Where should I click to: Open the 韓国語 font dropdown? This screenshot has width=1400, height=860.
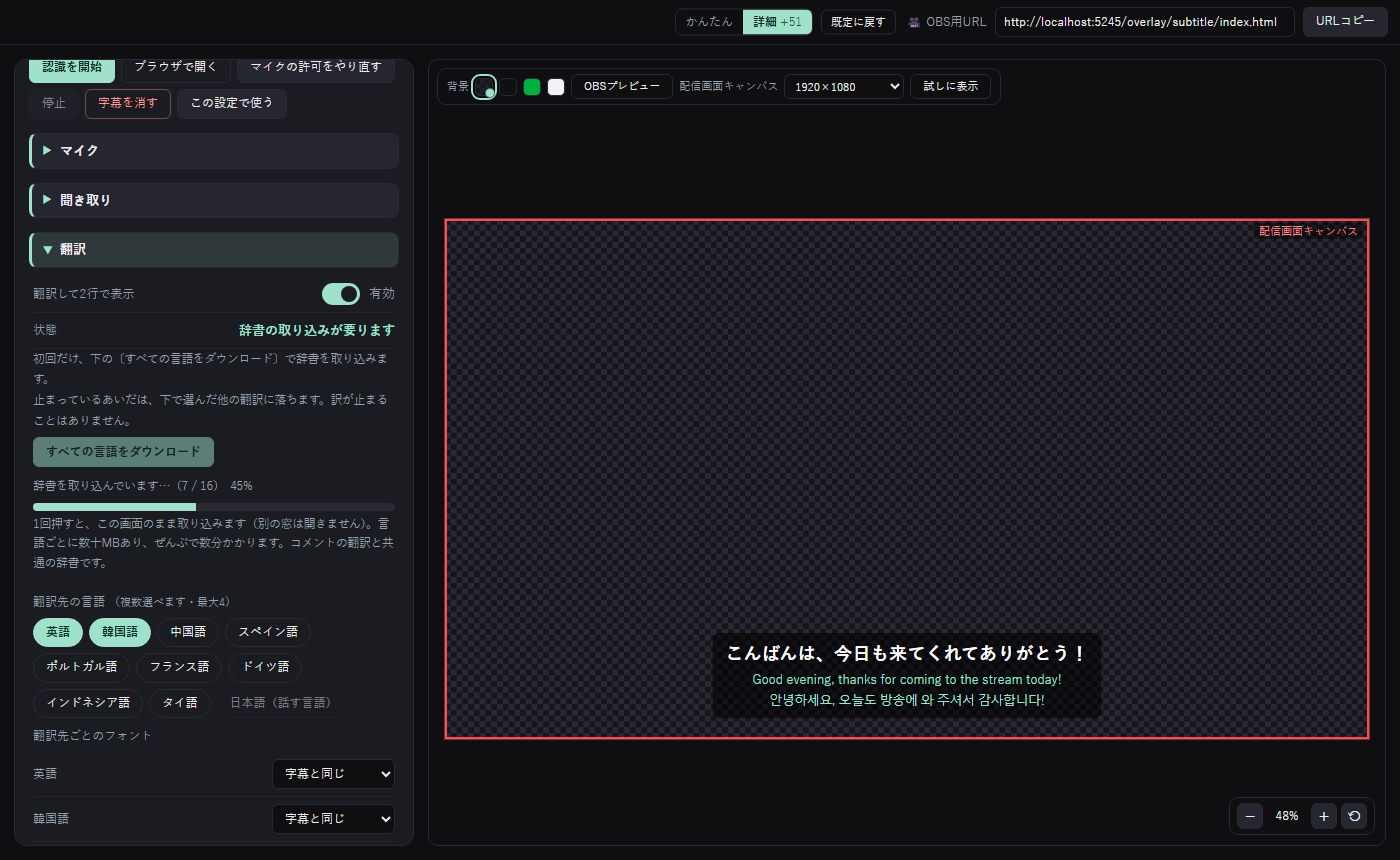coord(333,819)
